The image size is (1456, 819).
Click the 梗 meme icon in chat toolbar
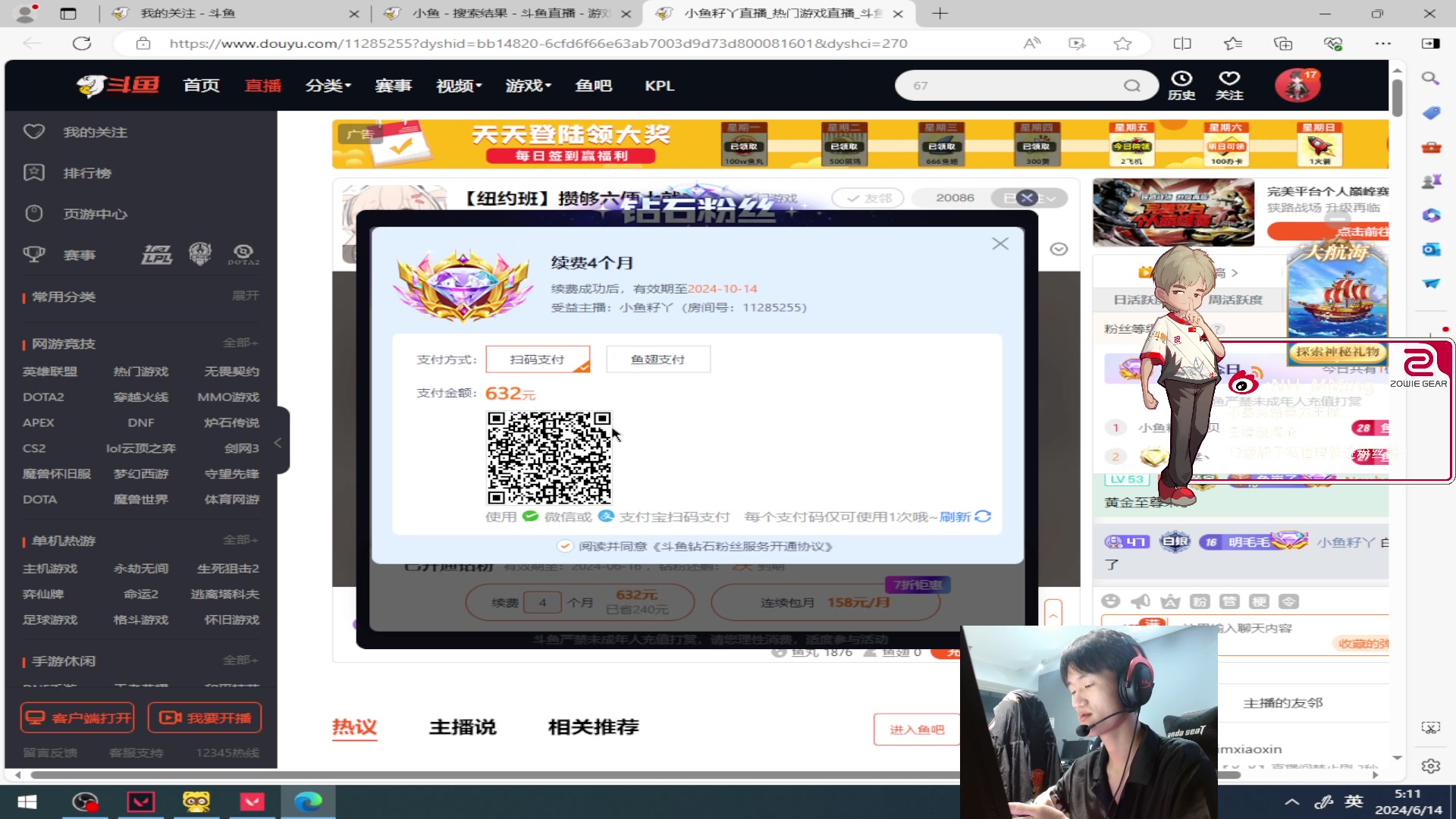tap(1260, 601)
